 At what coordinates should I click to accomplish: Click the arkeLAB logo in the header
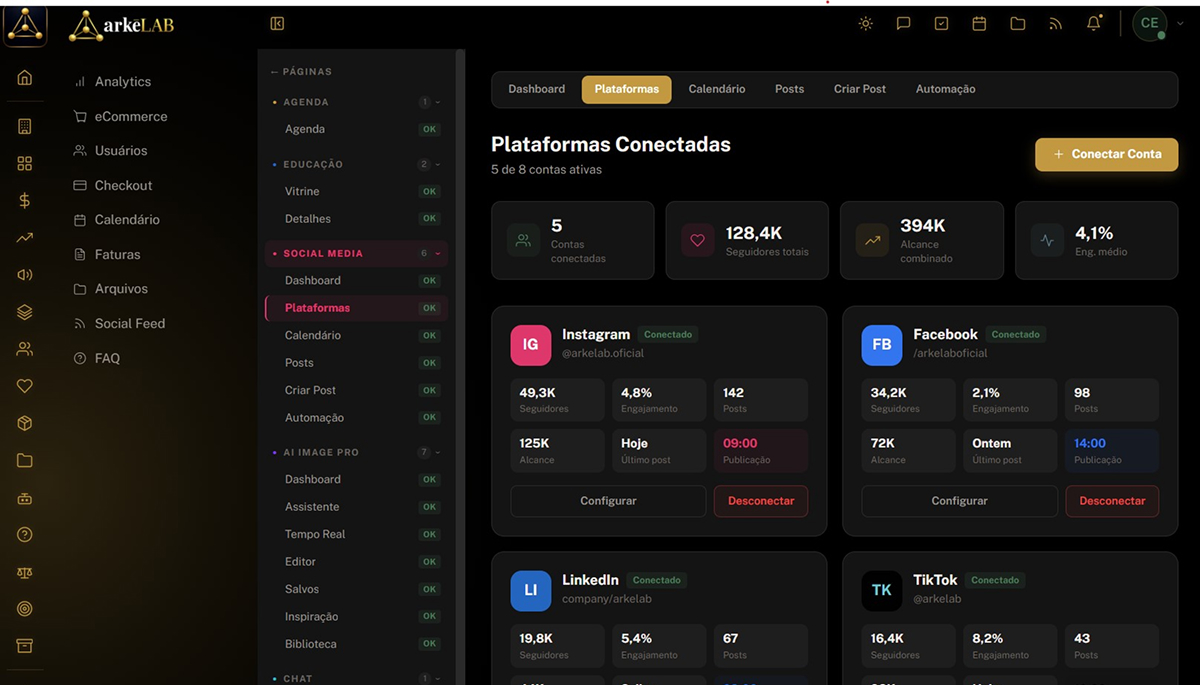[121, 25]
